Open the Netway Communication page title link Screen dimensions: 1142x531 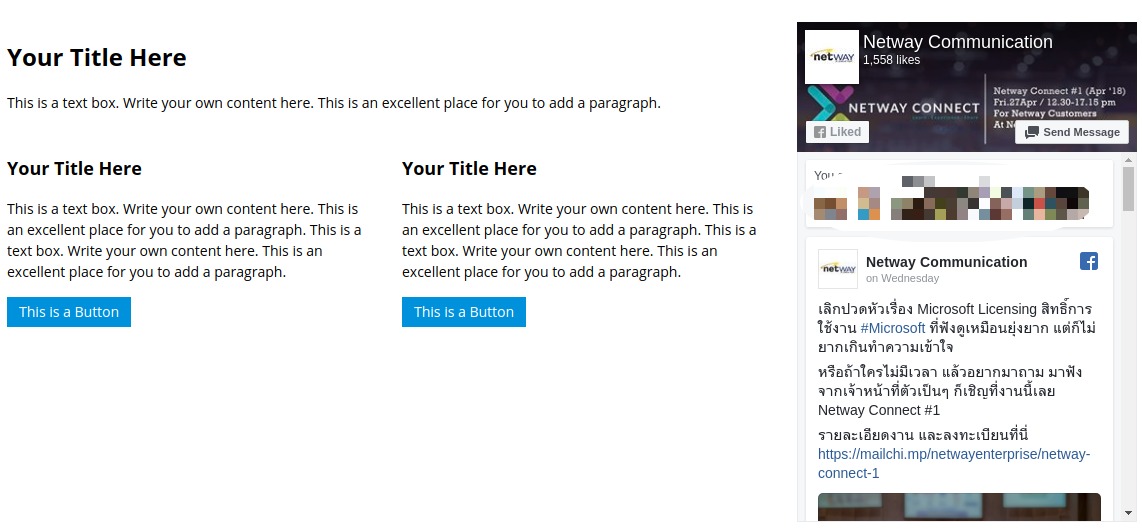pos(957,42)
